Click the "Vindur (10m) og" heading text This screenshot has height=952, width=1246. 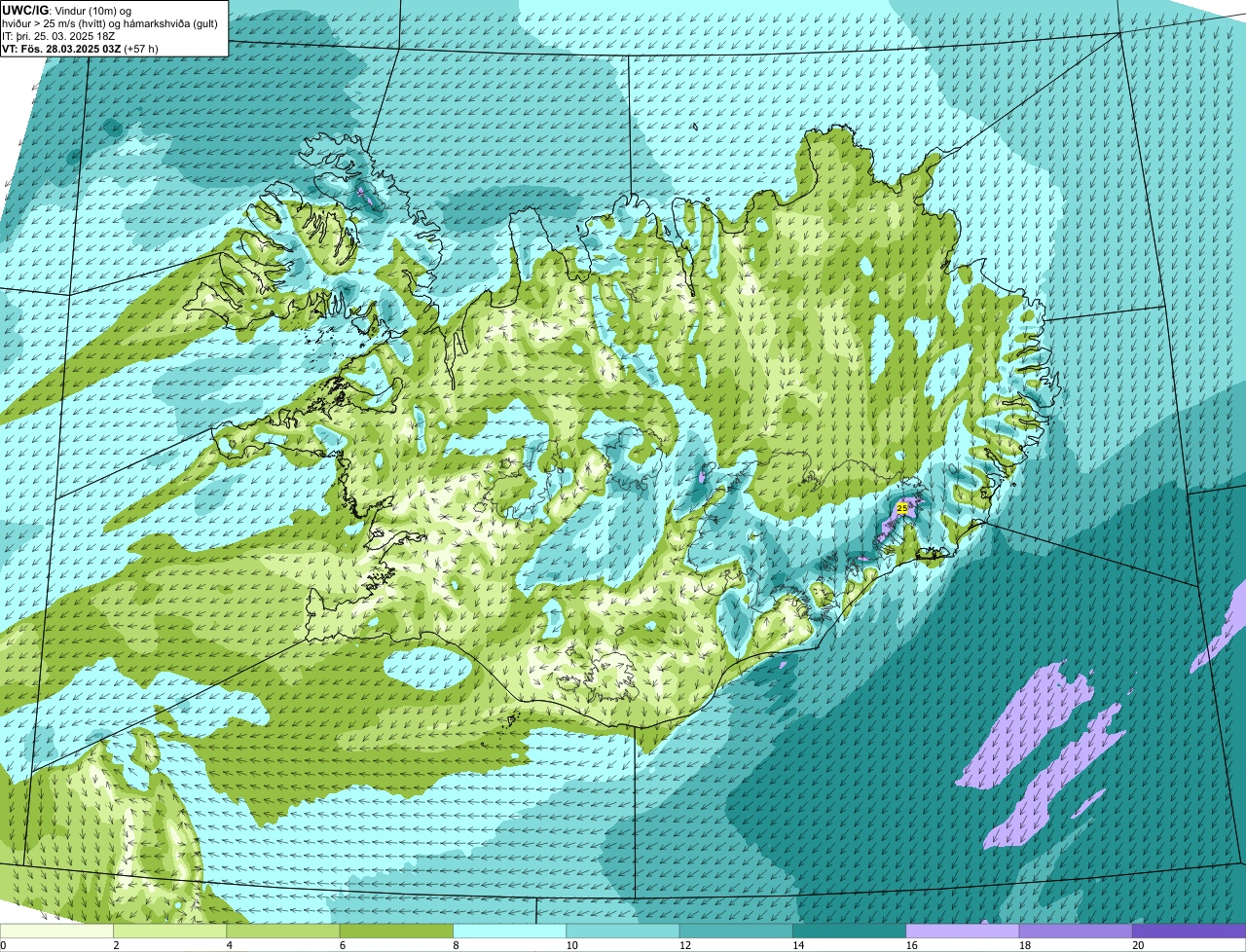pyautogui.click(x=92, y=10)
